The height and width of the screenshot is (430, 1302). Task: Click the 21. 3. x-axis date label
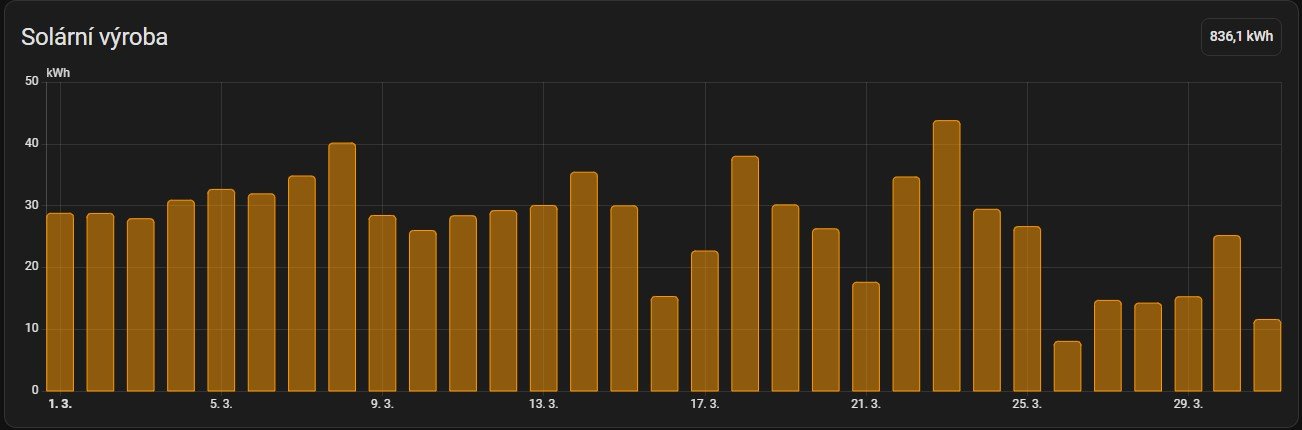tap(865, 404)
